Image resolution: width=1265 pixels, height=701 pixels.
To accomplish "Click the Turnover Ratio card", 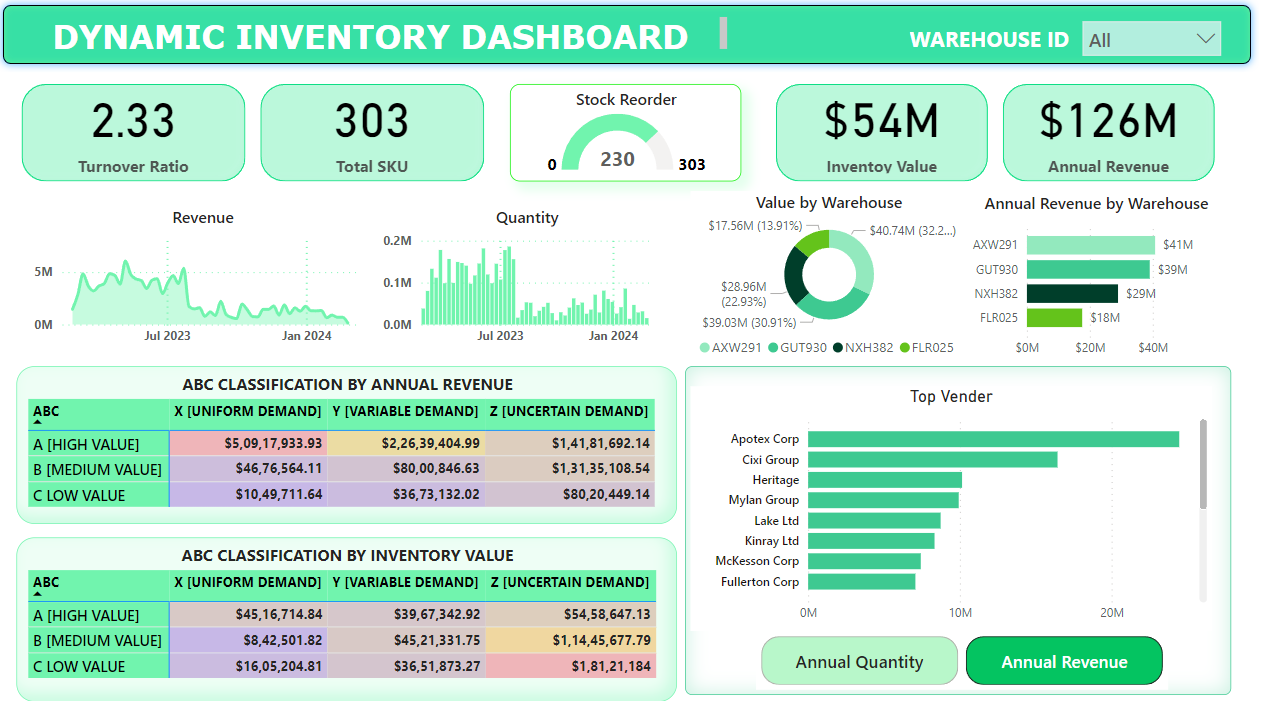I will coord(133,132).
